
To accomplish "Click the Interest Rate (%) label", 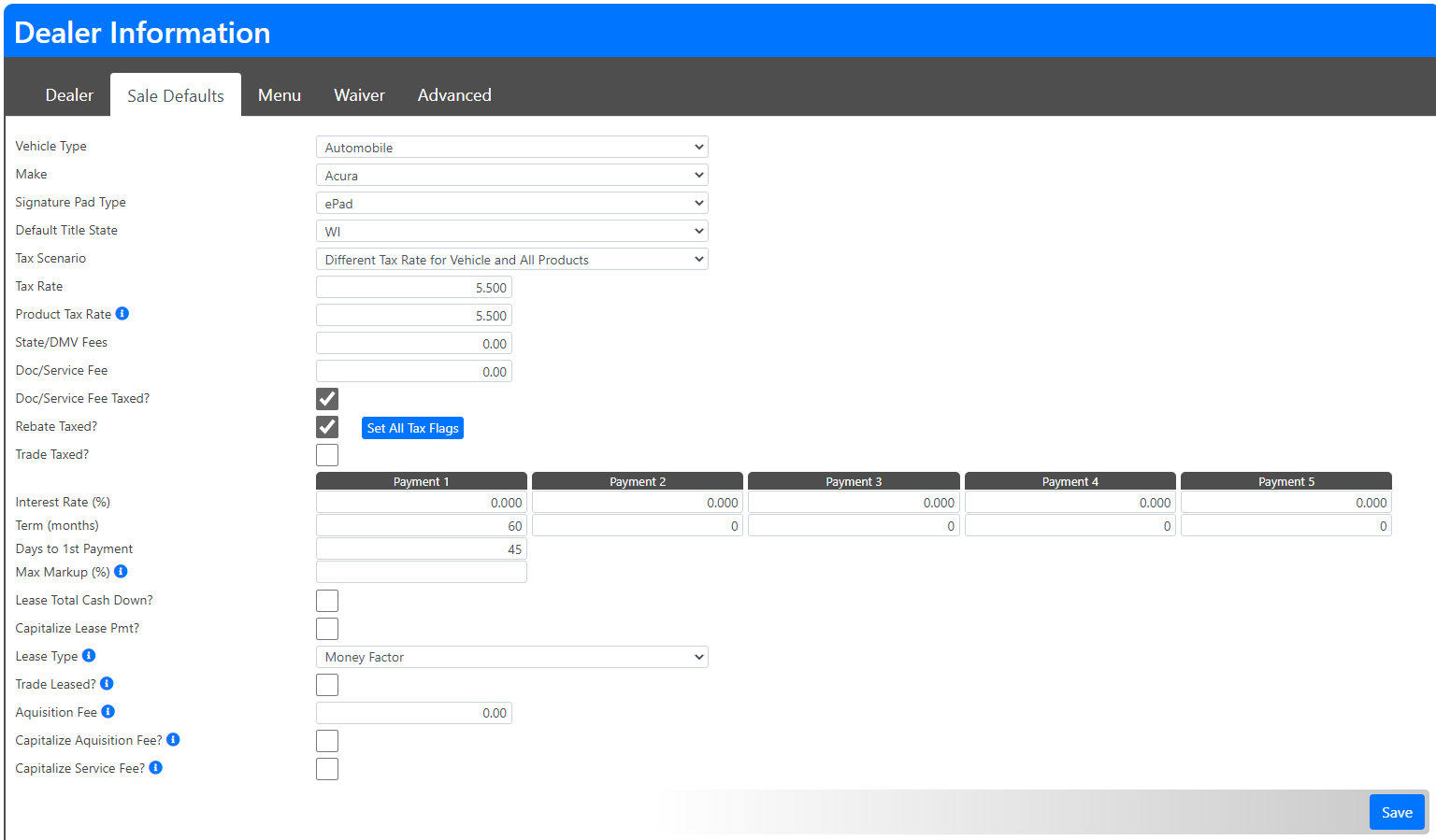I will pyautogui.click(x=63, y=502).
